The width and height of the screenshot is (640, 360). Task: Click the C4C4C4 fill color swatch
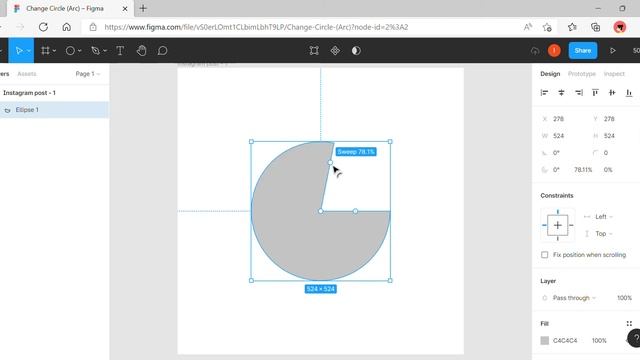[x=544, y=340]
